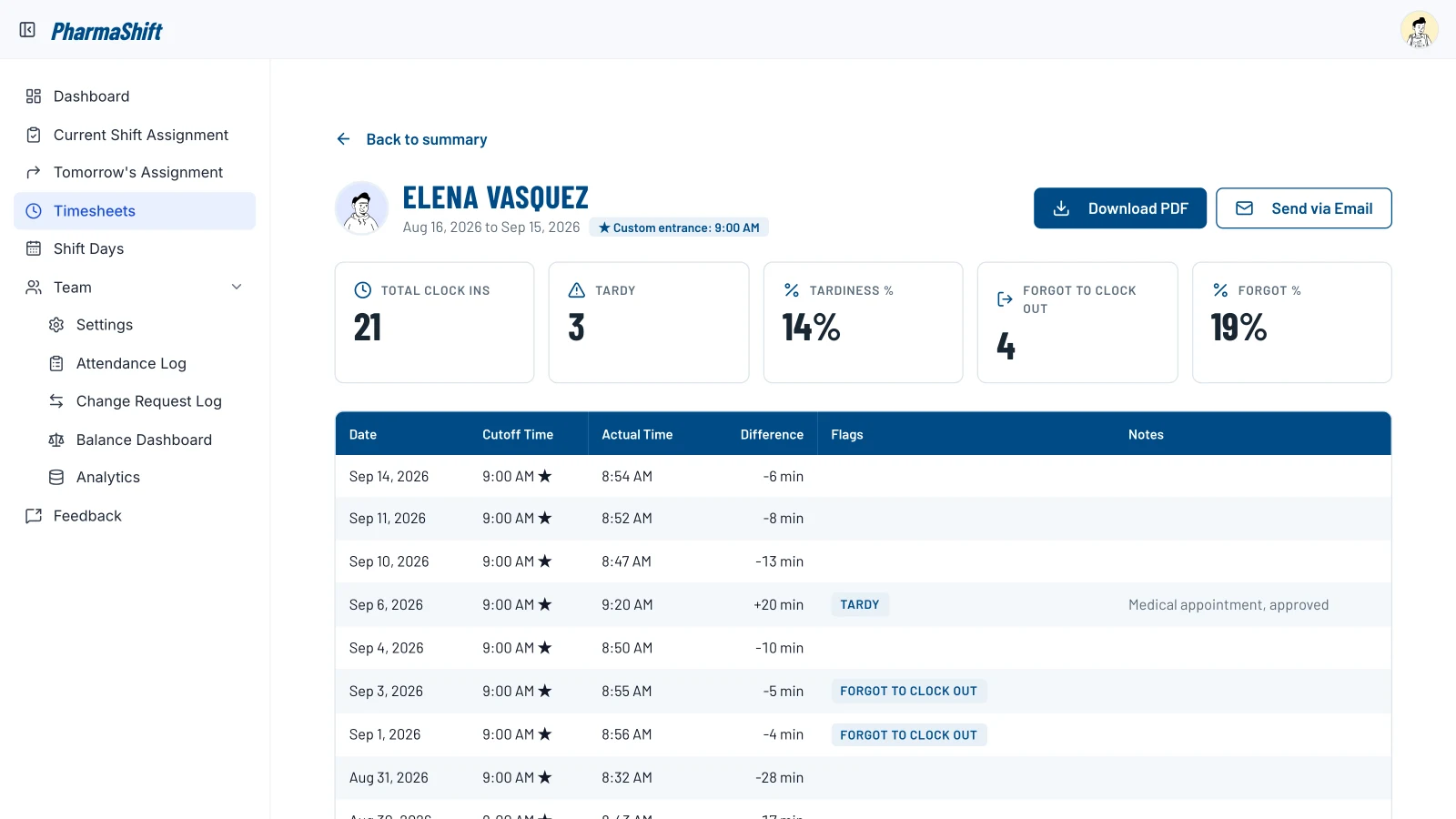Open Shift Days page

coord(135,249)
